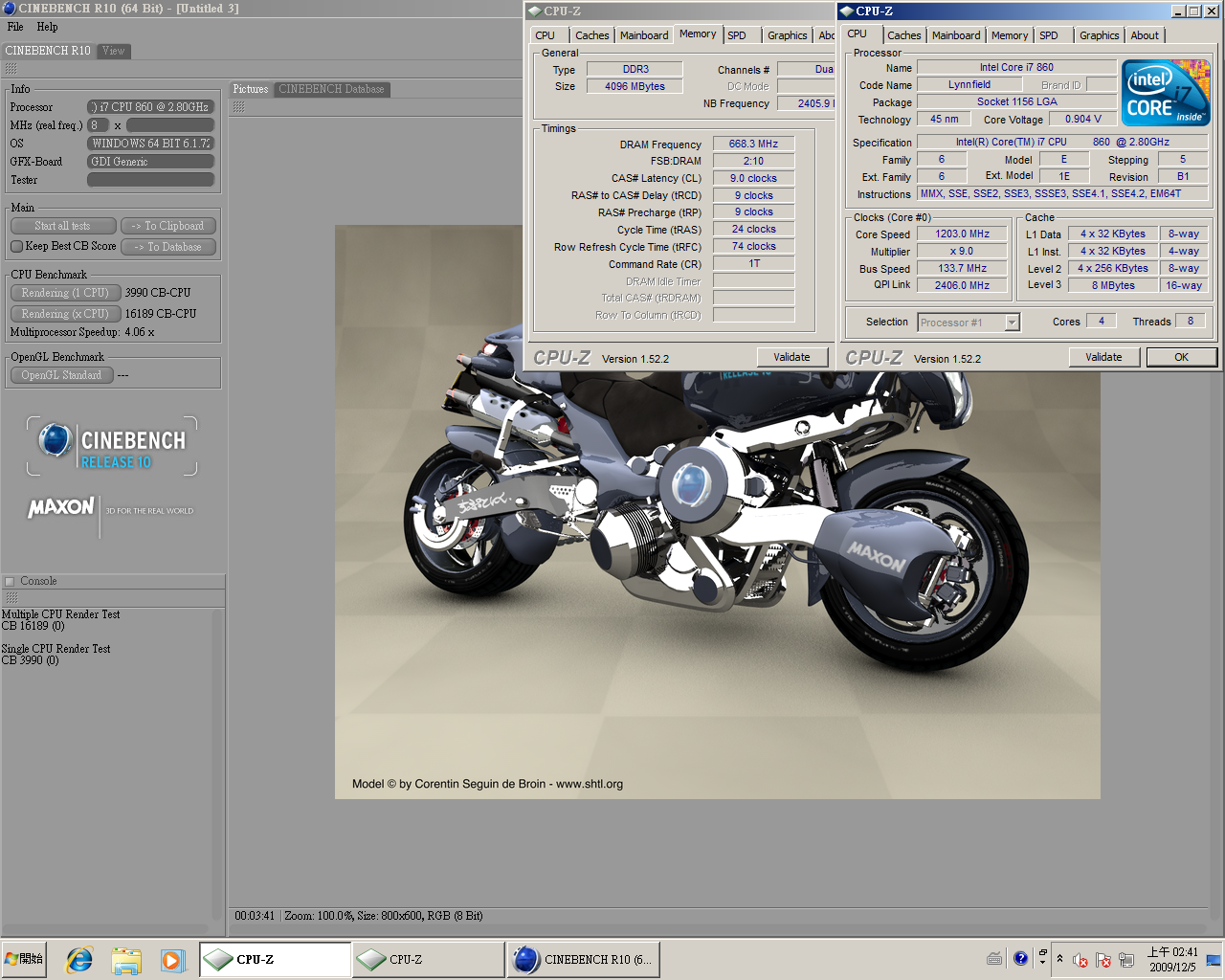
Task: Click the rendered motorcycle picture
Action: point(718,512)
